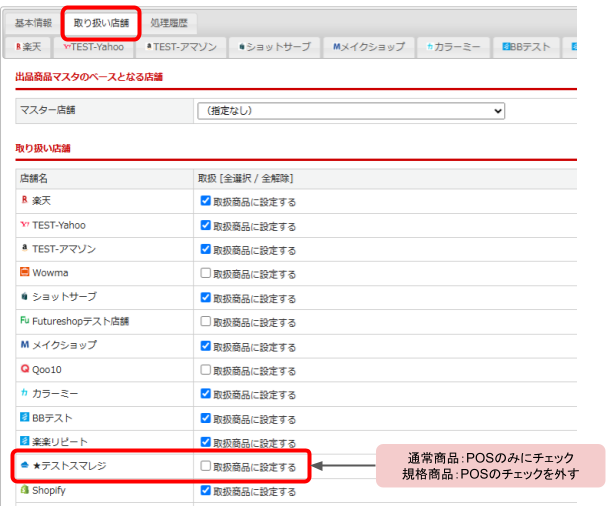This screenshot has width=613, height=510.
Task: Click the Futureshopテスト店舗 store name
Action: click(x=81, y=322)
